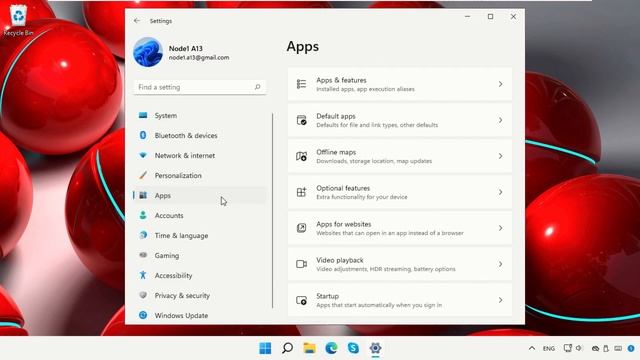Select the sidebar vertical scrollbar
Viewport: 640px width, 360px height.
(x=272, y=211)
